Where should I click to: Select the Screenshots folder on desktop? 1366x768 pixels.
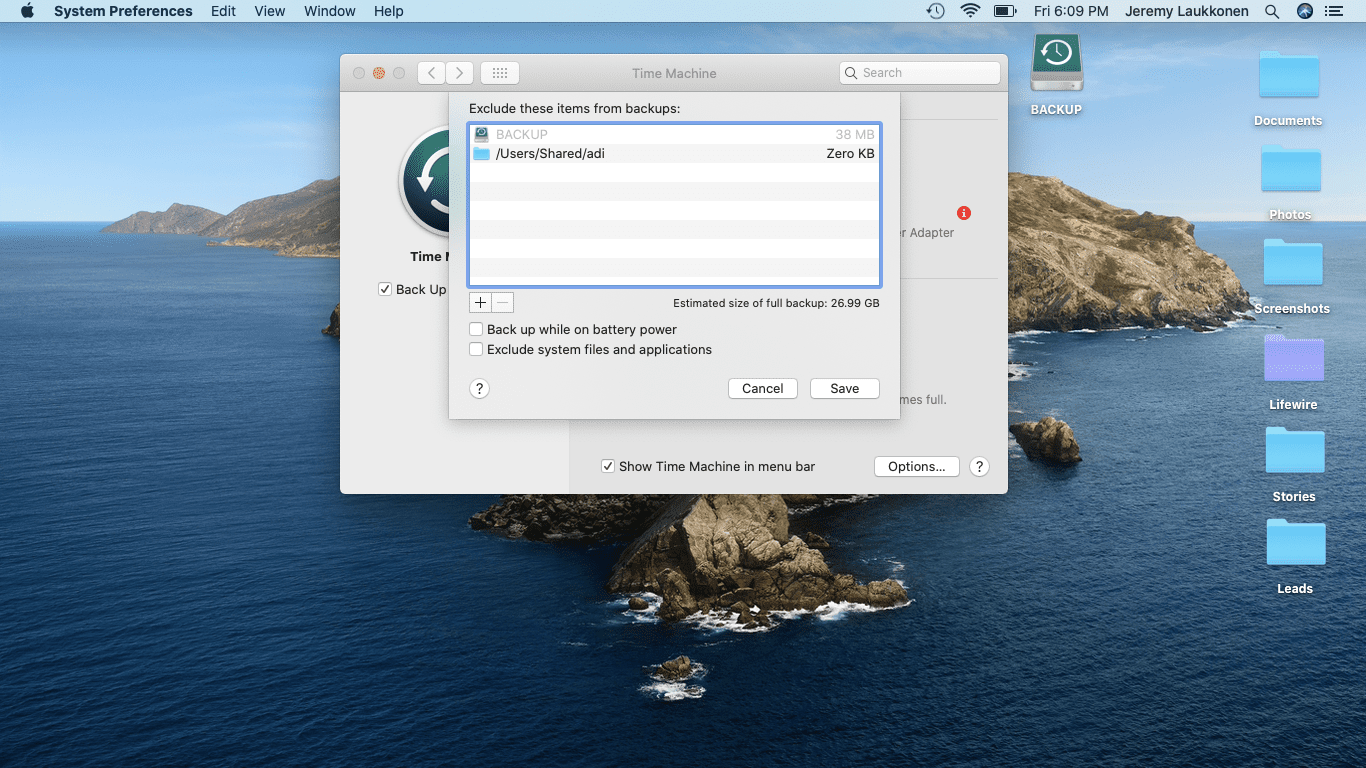pyautogui.click(x=1293, y=263)
